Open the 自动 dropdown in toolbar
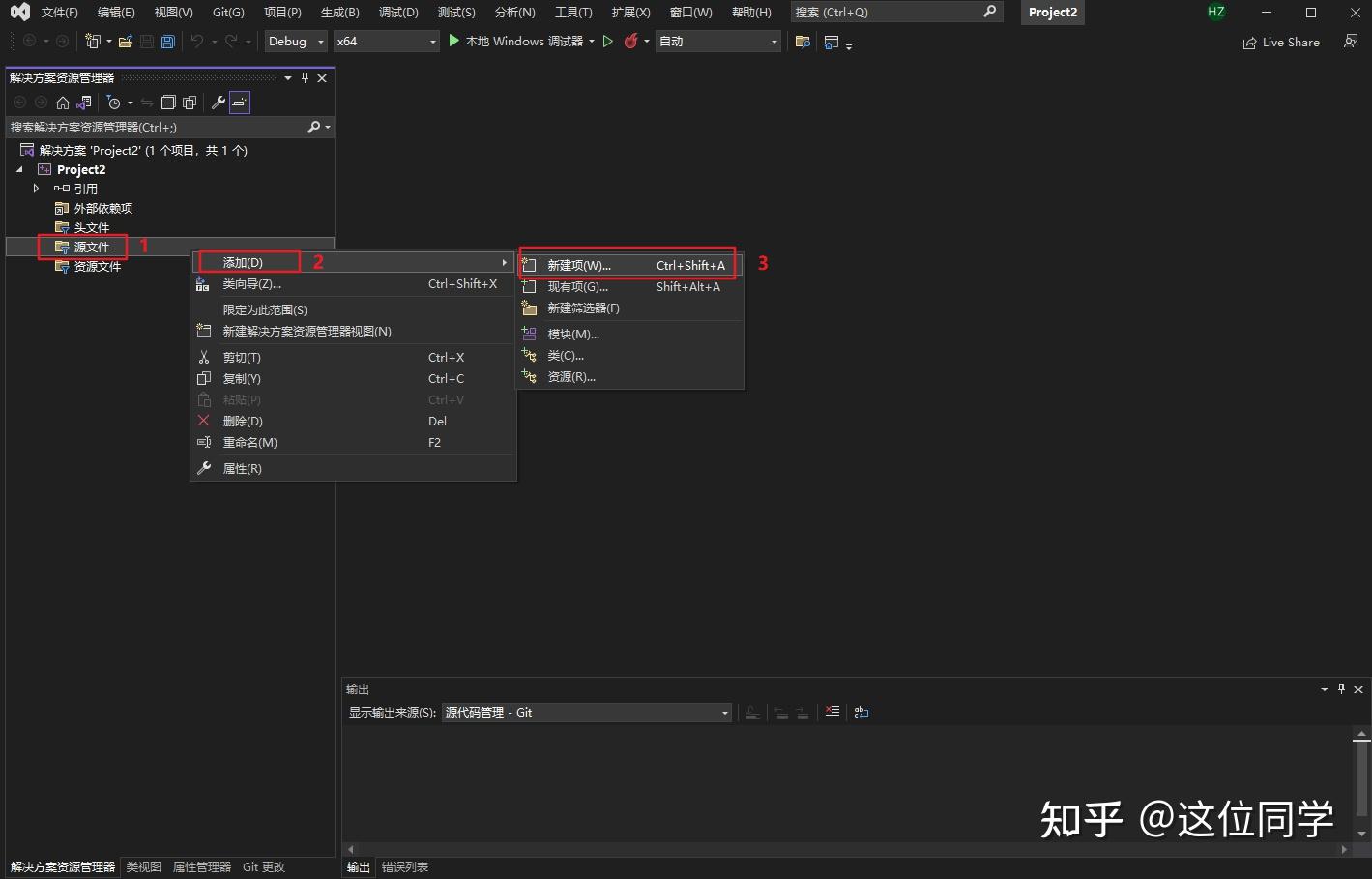This screenshot has height=879, width=1372. 718,42
